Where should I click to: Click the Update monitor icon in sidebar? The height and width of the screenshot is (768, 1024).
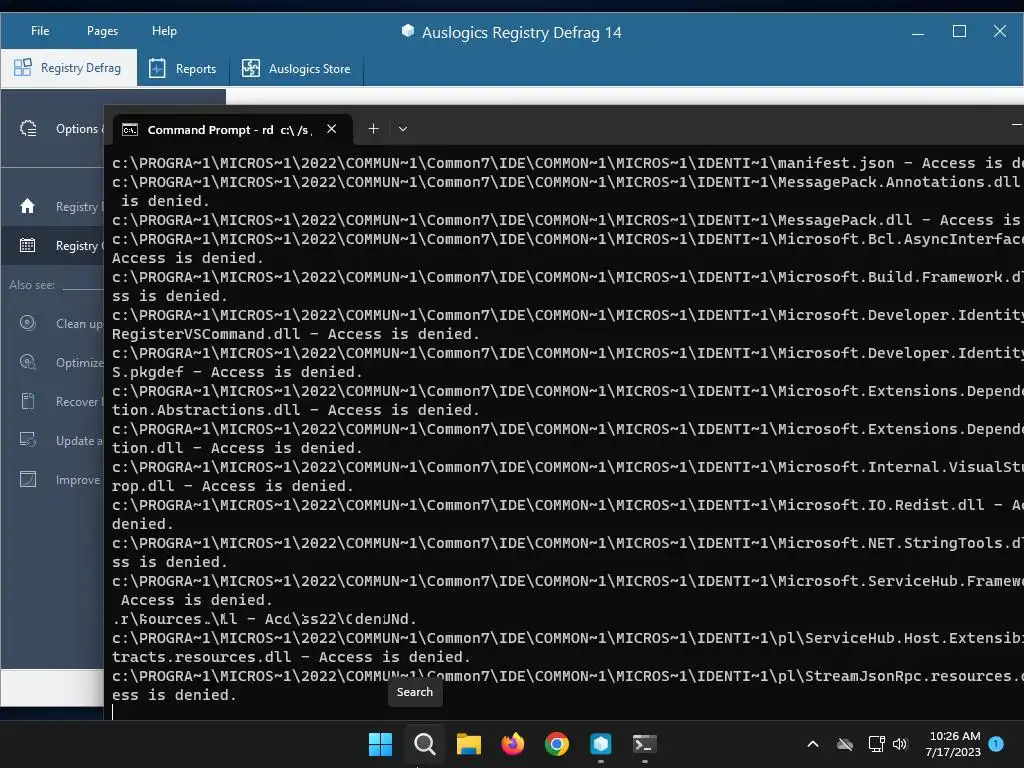(x=27, y=440)
